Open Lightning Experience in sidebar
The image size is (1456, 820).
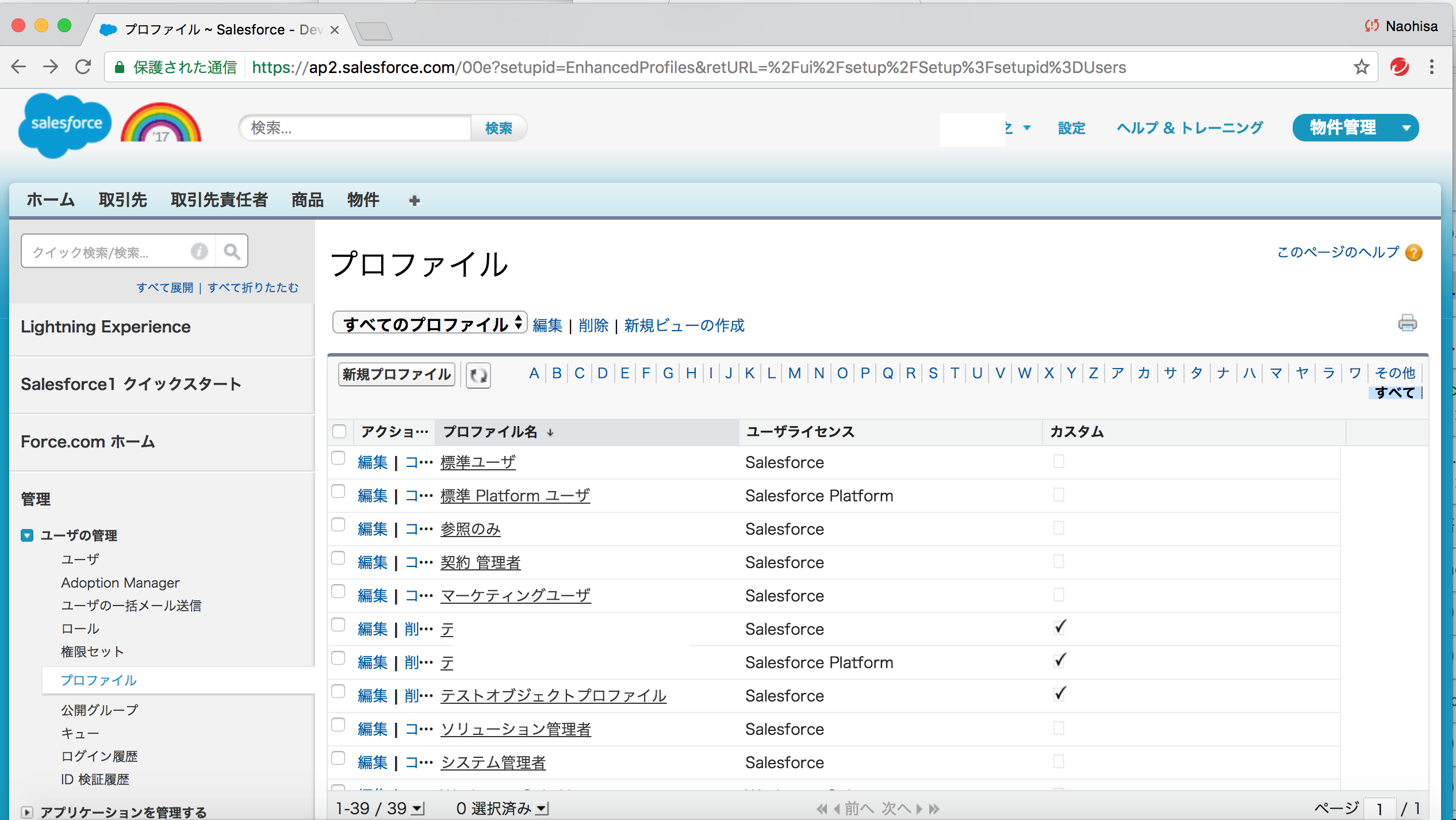(106, 327)
